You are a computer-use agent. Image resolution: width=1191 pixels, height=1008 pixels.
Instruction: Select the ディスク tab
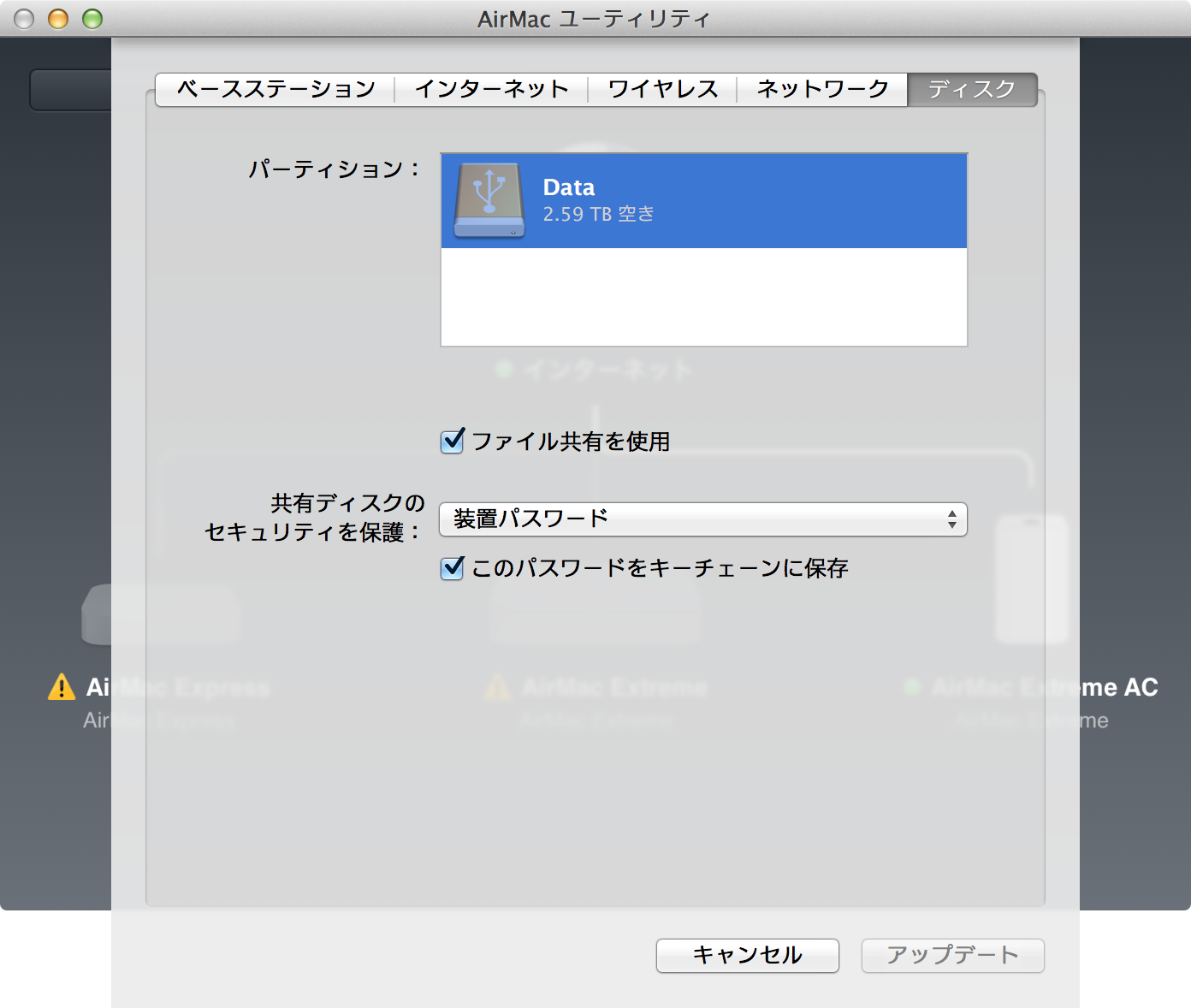[x=972, y=89]
